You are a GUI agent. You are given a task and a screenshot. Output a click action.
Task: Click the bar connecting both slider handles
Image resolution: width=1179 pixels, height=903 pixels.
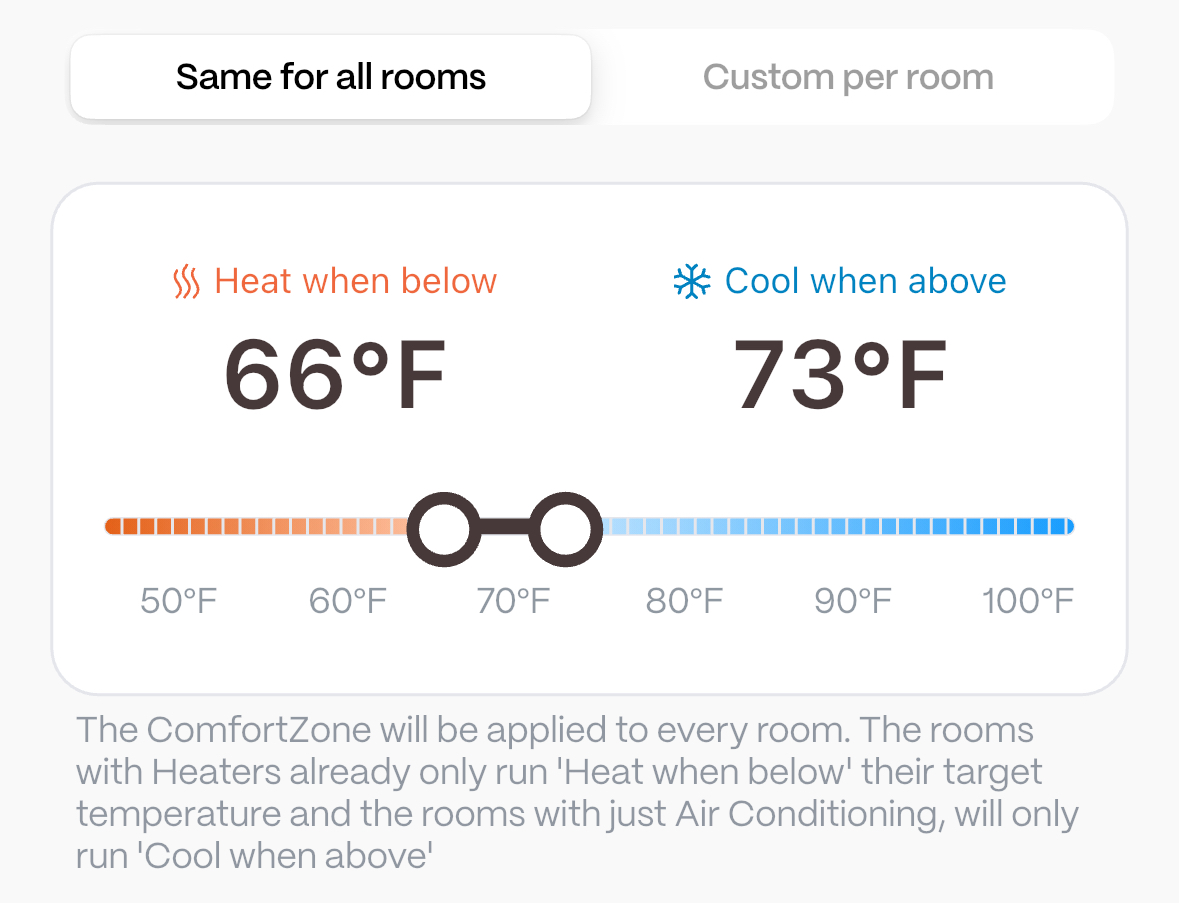coord(504,527)
